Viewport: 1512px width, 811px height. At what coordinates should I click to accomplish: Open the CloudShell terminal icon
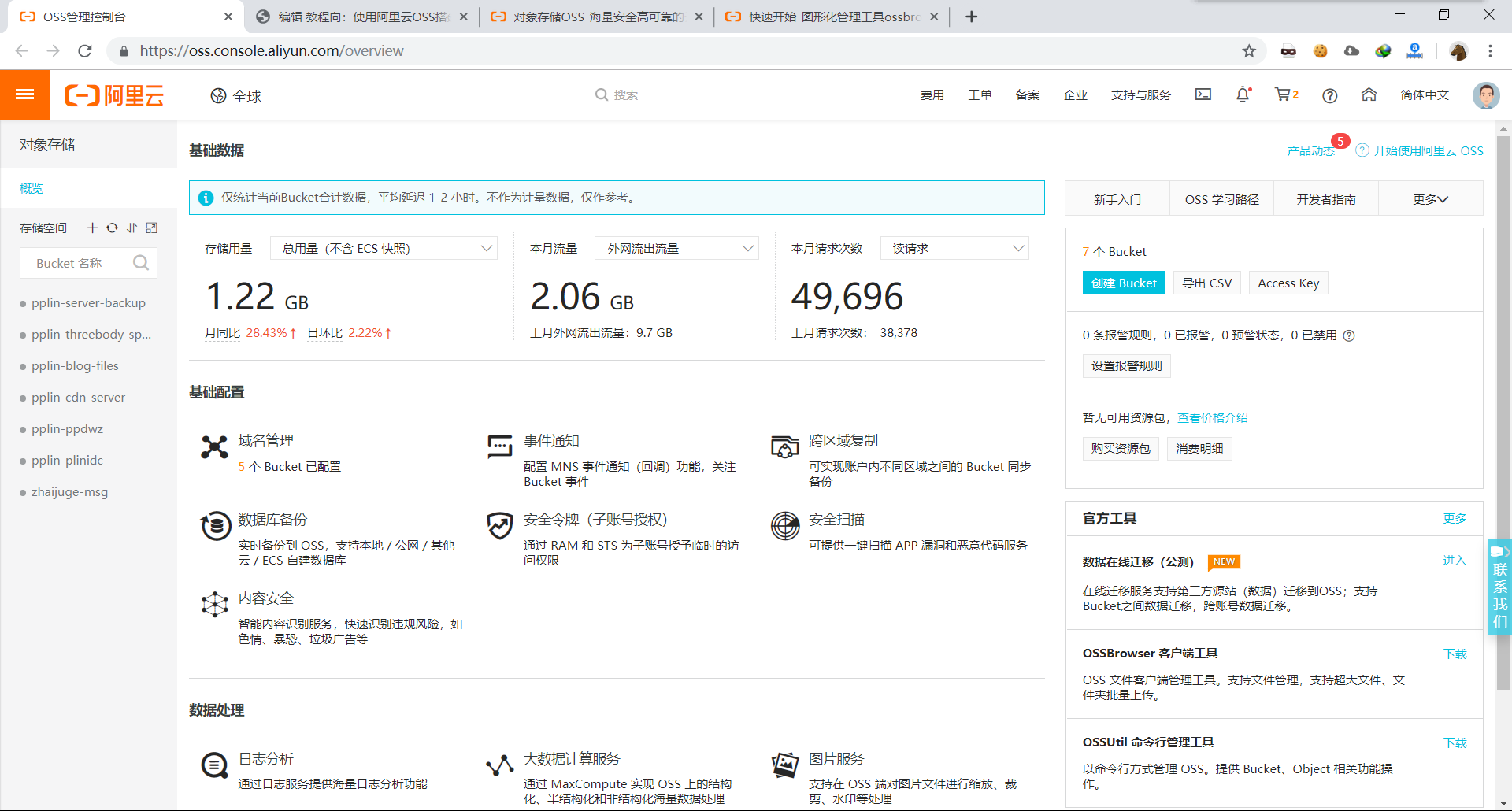click(x=1203, y=94)
